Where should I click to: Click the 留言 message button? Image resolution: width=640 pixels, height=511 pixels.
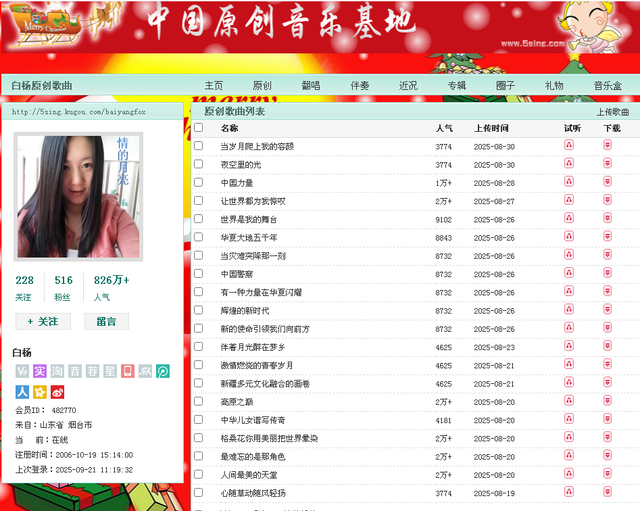click(107, 321)
